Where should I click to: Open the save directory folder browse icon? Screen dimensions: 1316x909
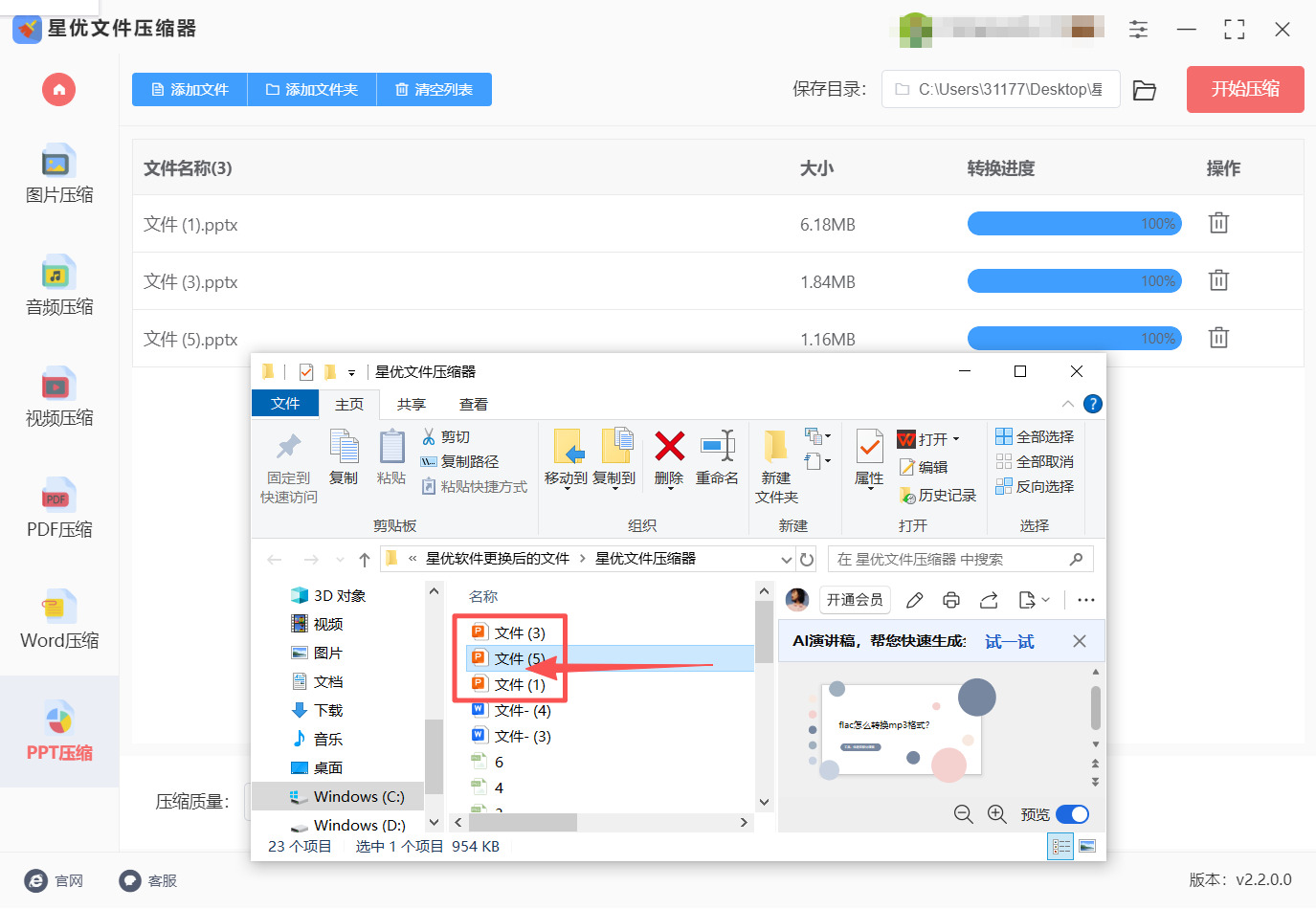pos(1145,90)
